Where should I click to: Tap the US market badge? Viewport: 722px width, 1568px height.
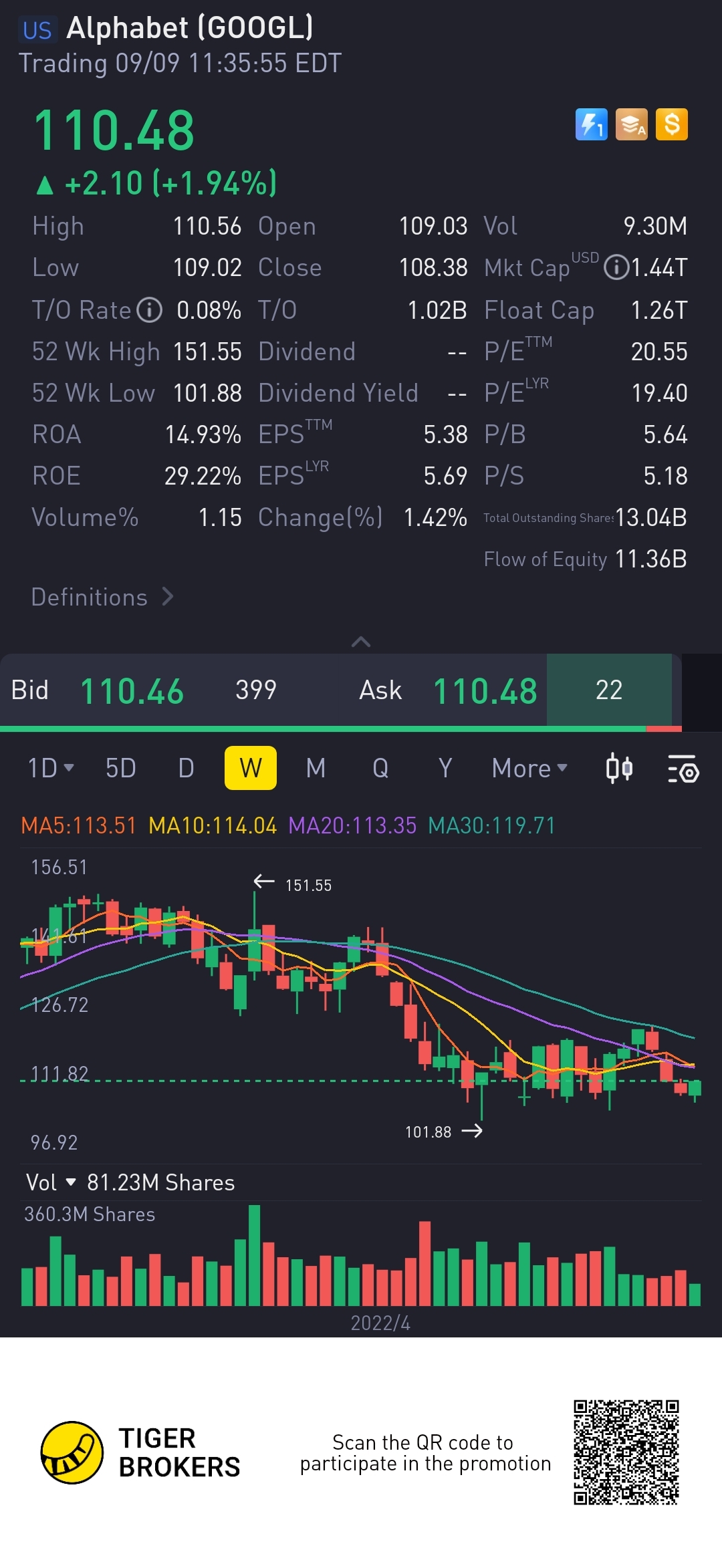(x=37, y=30)
